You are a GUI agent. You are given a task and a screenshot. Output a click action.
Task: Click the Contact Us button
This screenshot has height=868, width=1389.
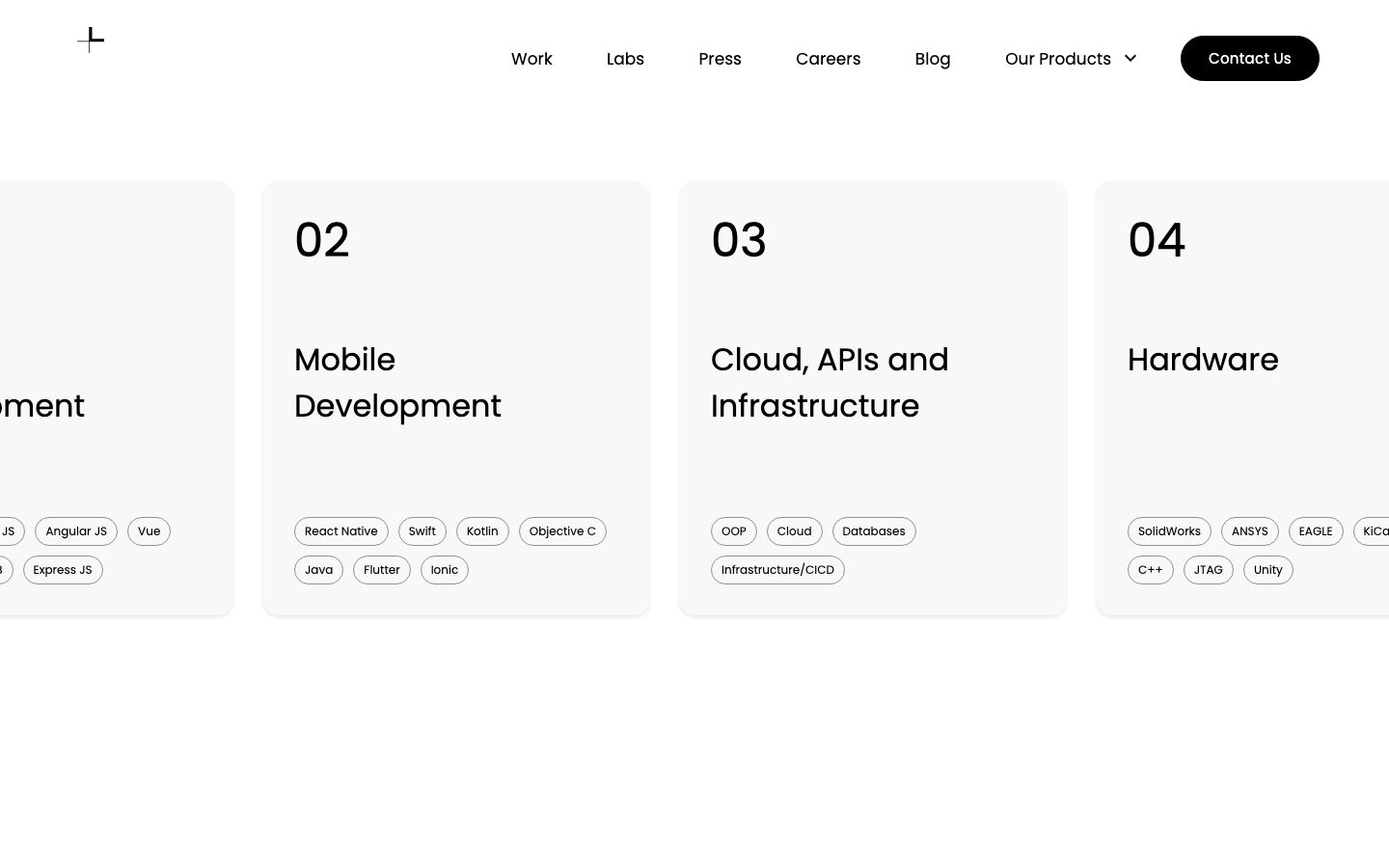tap(1249, 58)
